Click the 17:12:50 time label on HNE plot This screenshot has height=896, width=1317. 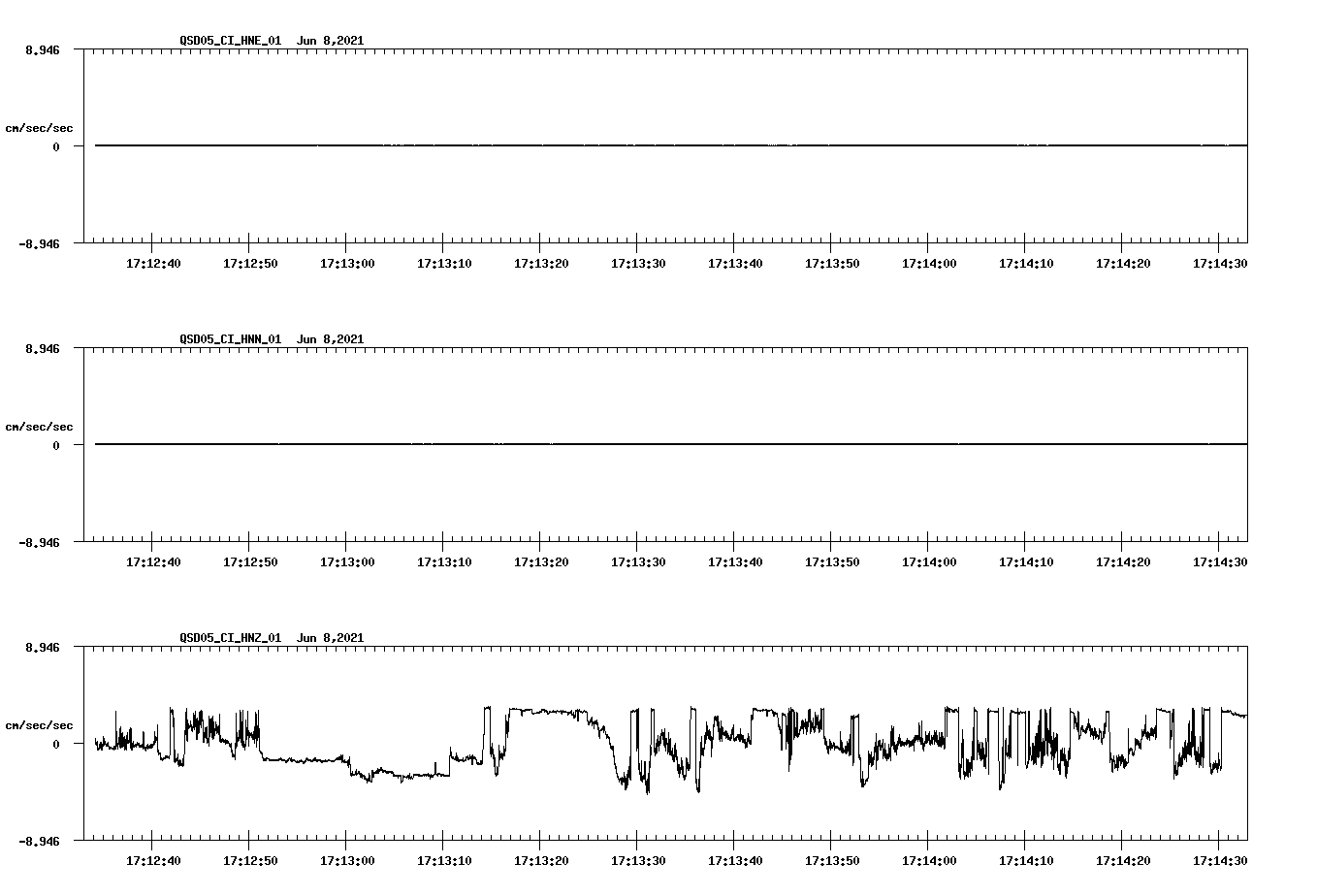click(250, 264)
